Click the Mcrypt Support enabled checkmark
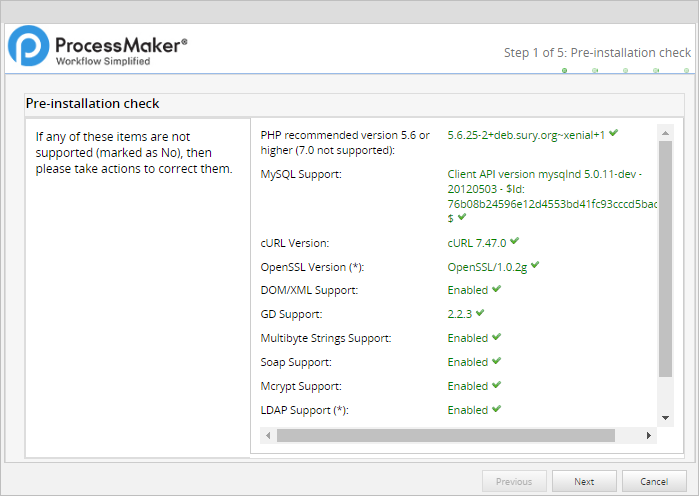This screenshot has width=699, height=496. [496, 386]
